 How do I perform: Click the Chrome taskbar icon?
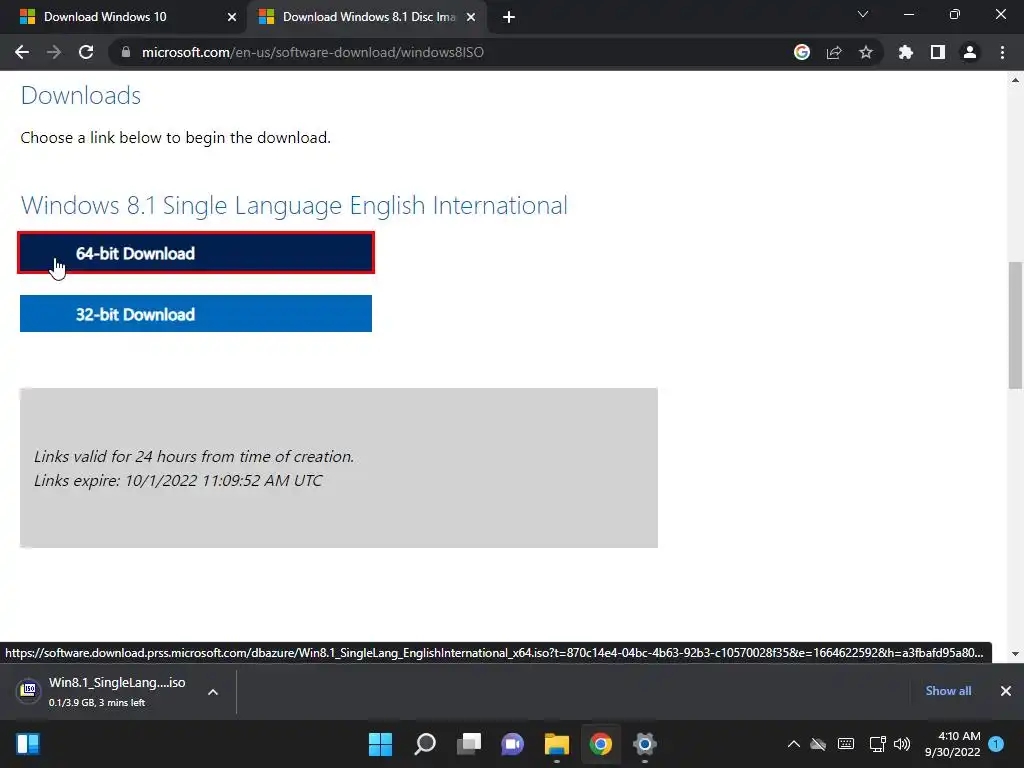coord(601,744)
